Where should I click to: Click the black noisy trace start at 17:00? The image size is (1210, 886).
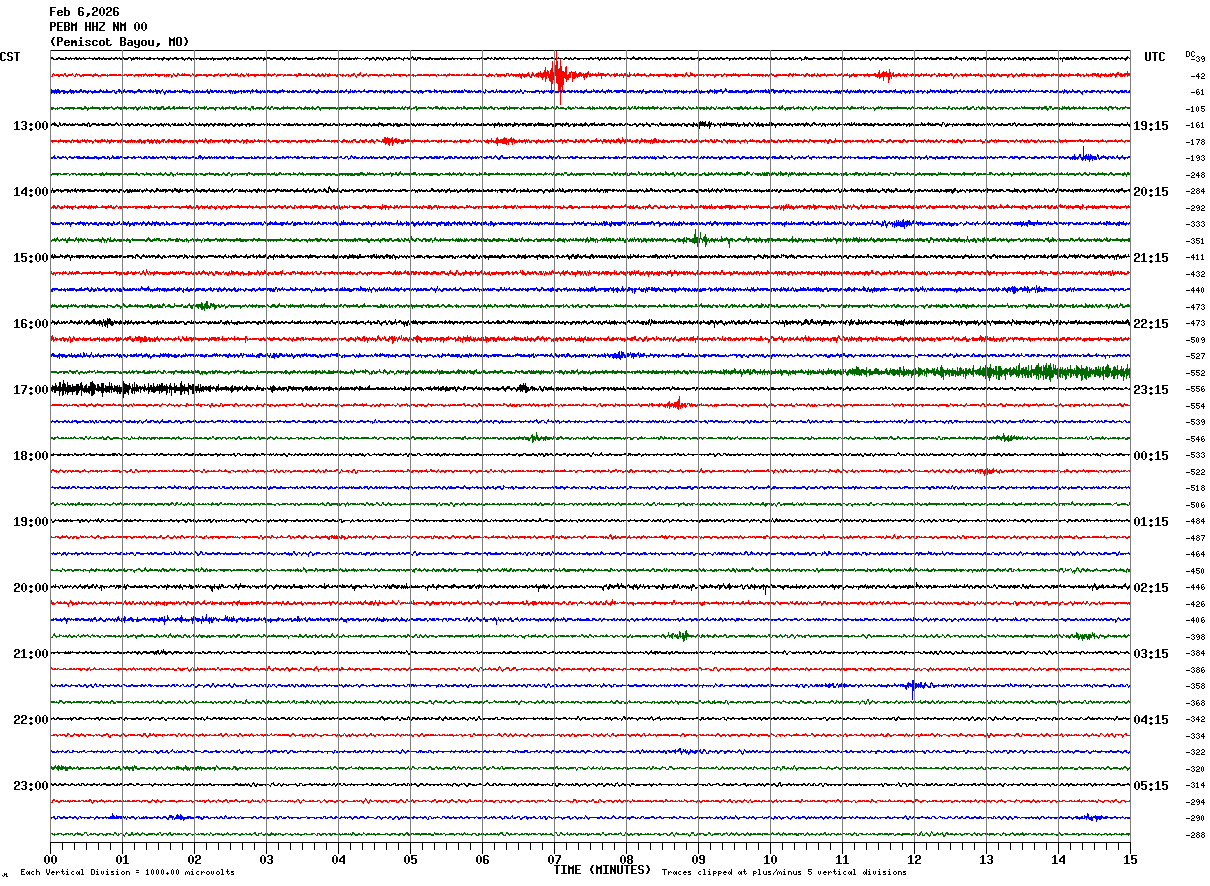coord(90,388)
